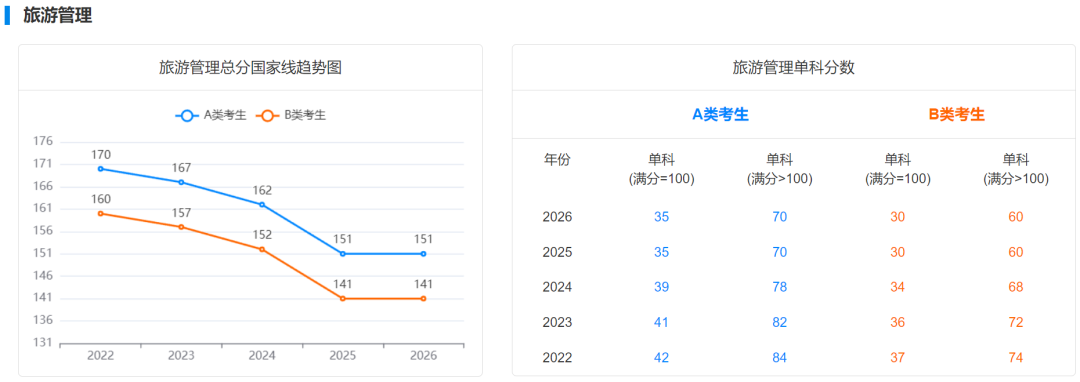Click the 70 score in 2025 row

(x=780, y=252)
